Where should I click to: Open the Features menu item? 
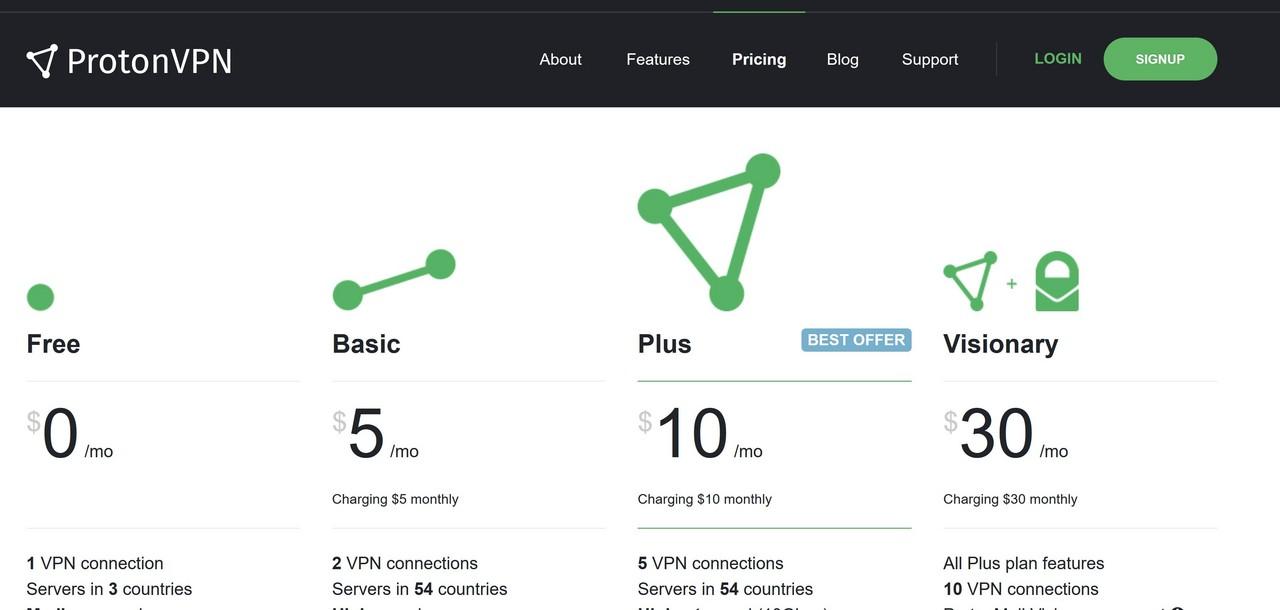[x=658, y=59]
